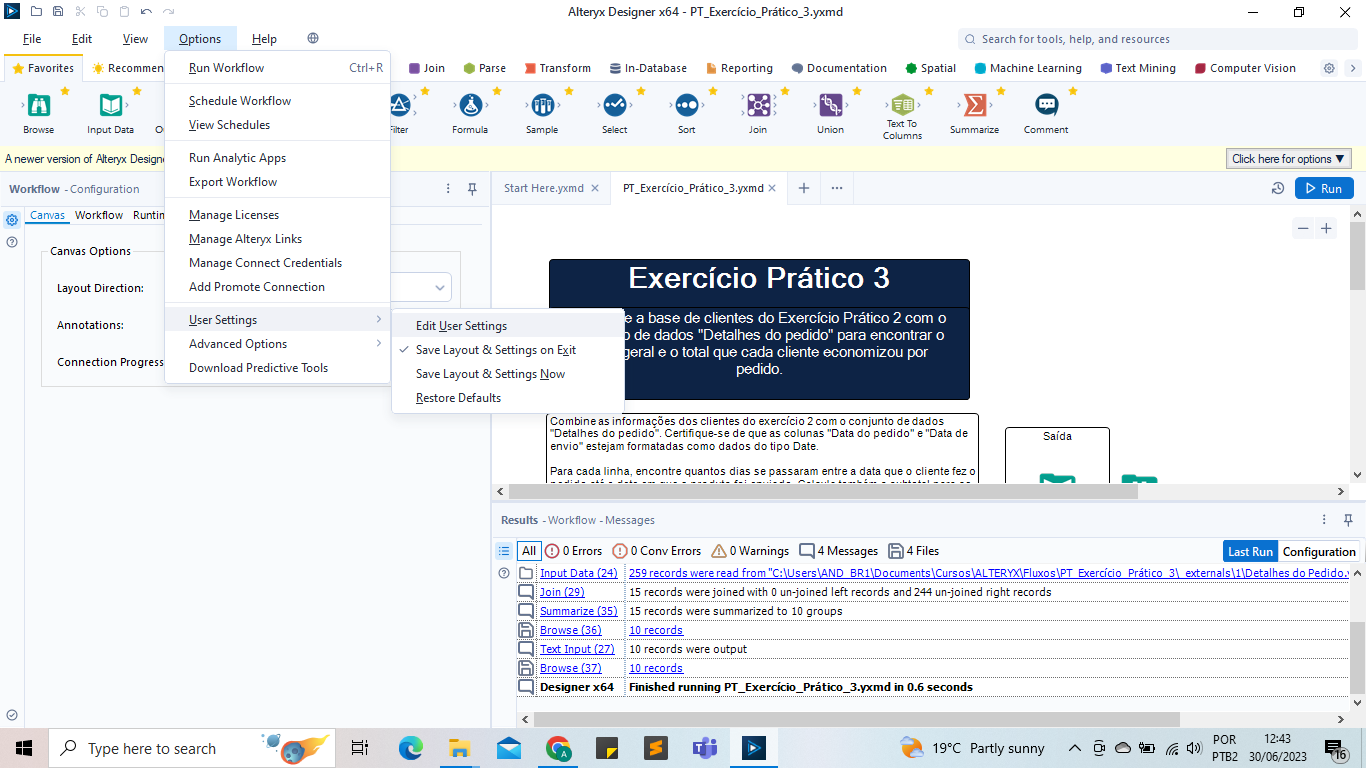Select the Formula tool icon

[x=470, y=105]
